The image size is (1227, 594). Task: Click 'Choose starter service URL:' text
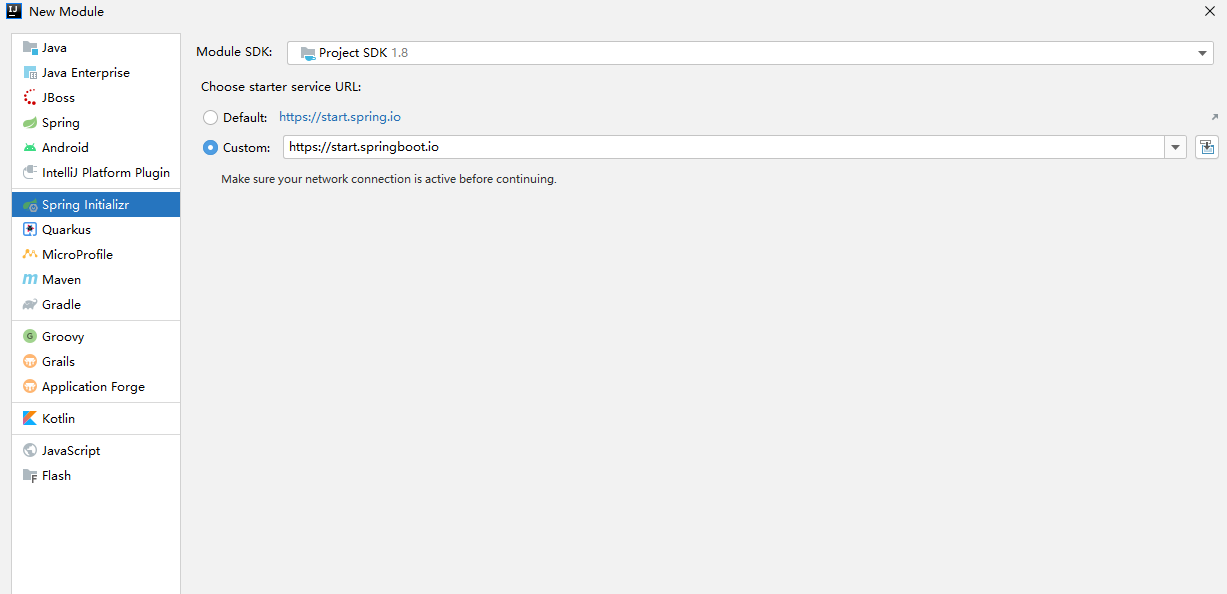[281, 87]
